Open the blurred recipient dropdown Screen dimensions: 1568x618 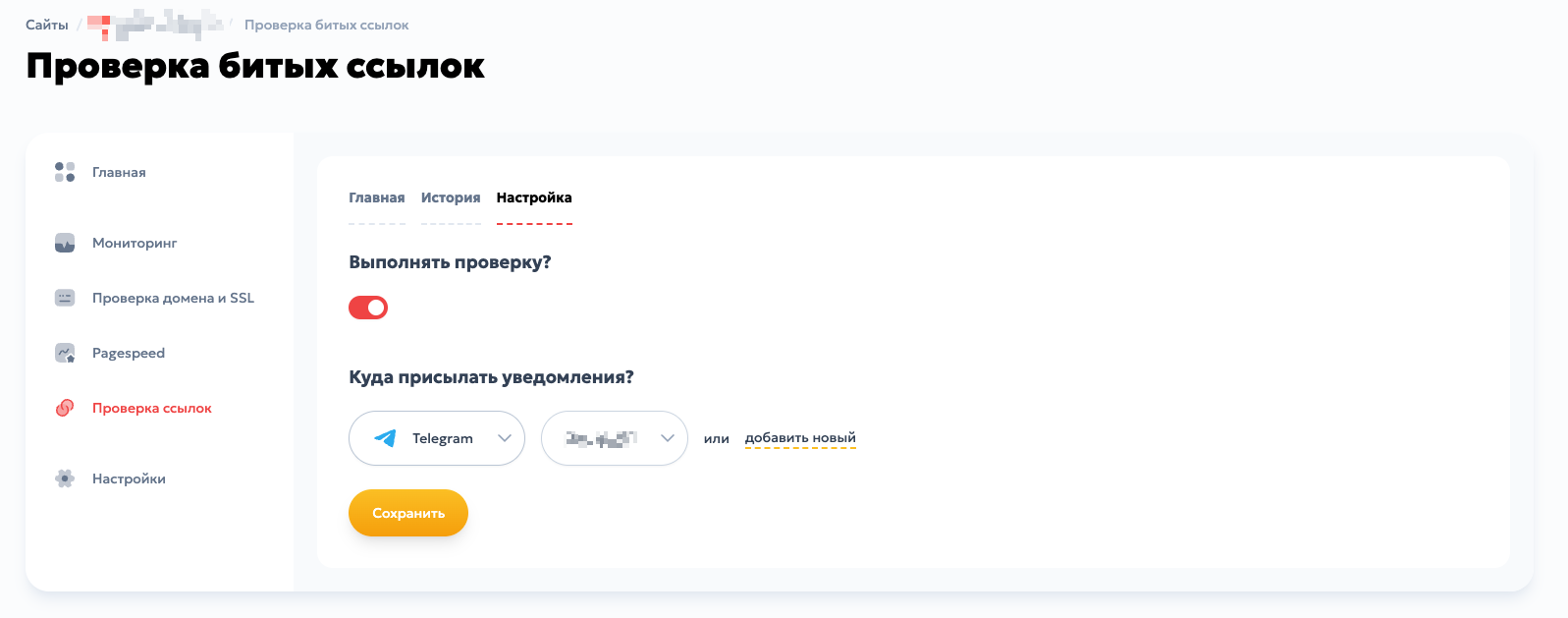click(x=615, y=438)
